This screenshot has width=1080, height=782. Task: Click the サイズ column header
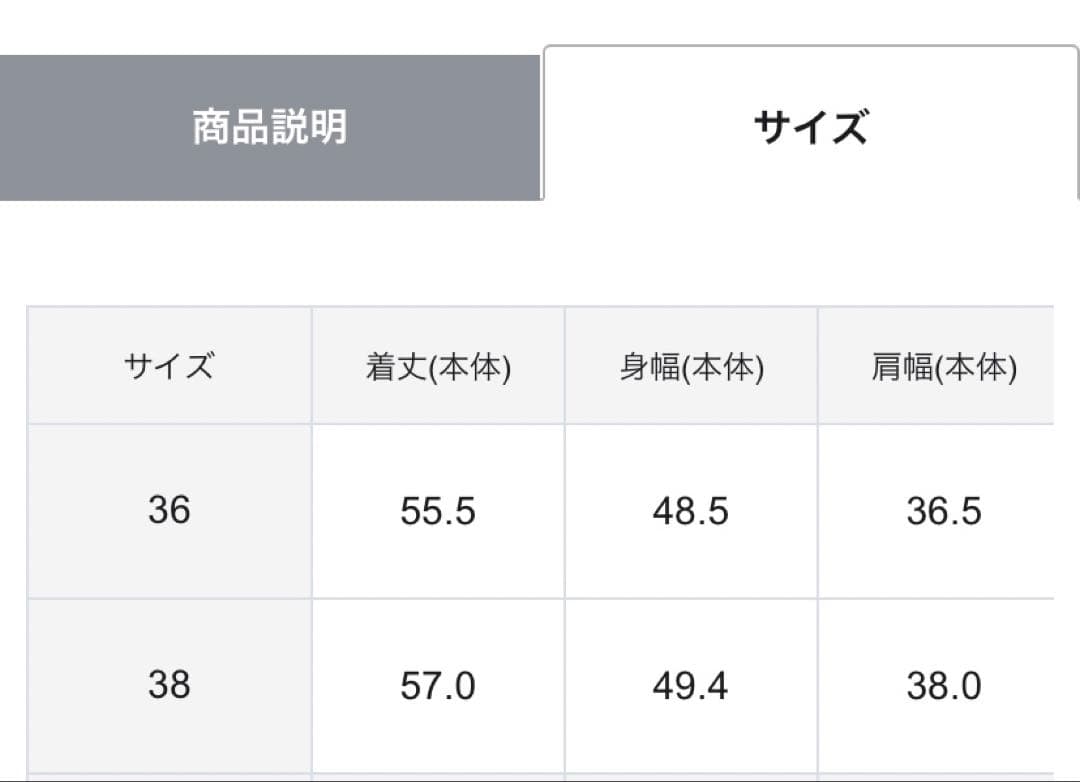pyautogui.click(x=169, y=367)
